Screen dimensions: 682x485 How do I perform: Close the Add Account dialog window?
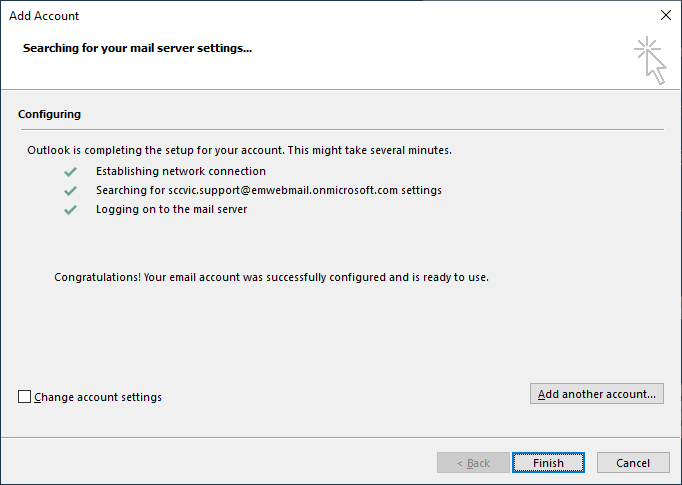pos(666,15)
